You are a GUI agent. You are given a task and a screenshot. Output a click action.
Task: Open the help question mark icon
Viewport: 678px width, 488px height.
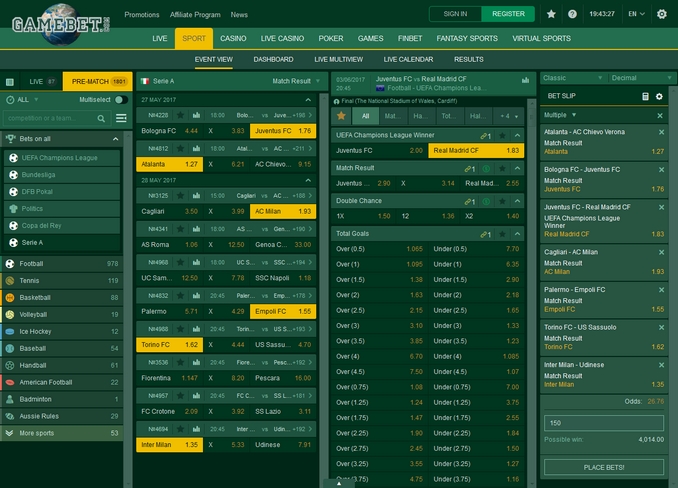pyautogui.click(x=572, y=14)
